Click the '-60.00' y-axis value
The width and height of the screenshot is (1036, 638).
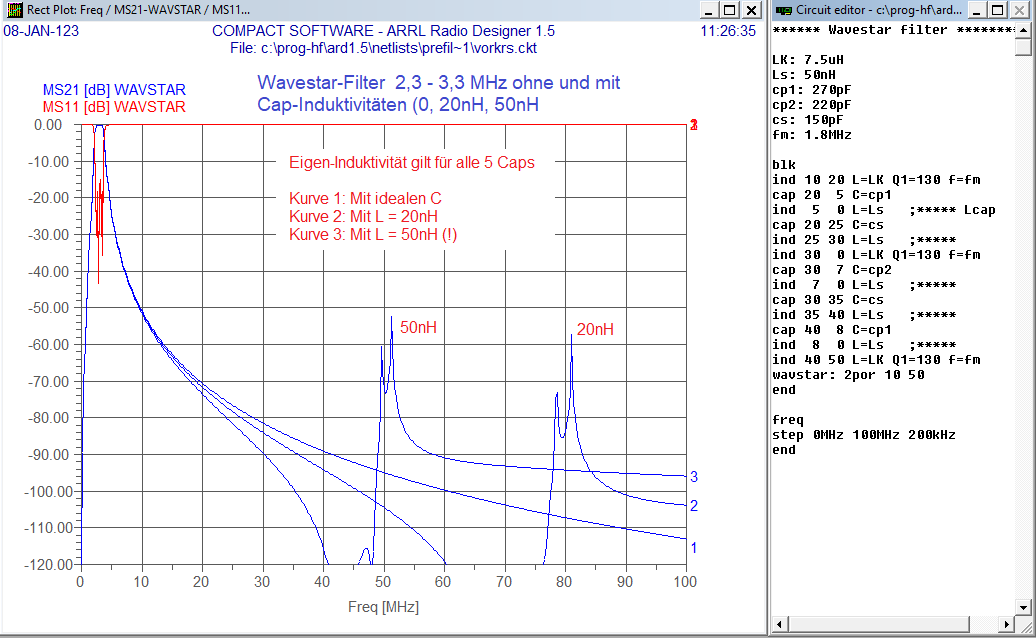[48, 345]
